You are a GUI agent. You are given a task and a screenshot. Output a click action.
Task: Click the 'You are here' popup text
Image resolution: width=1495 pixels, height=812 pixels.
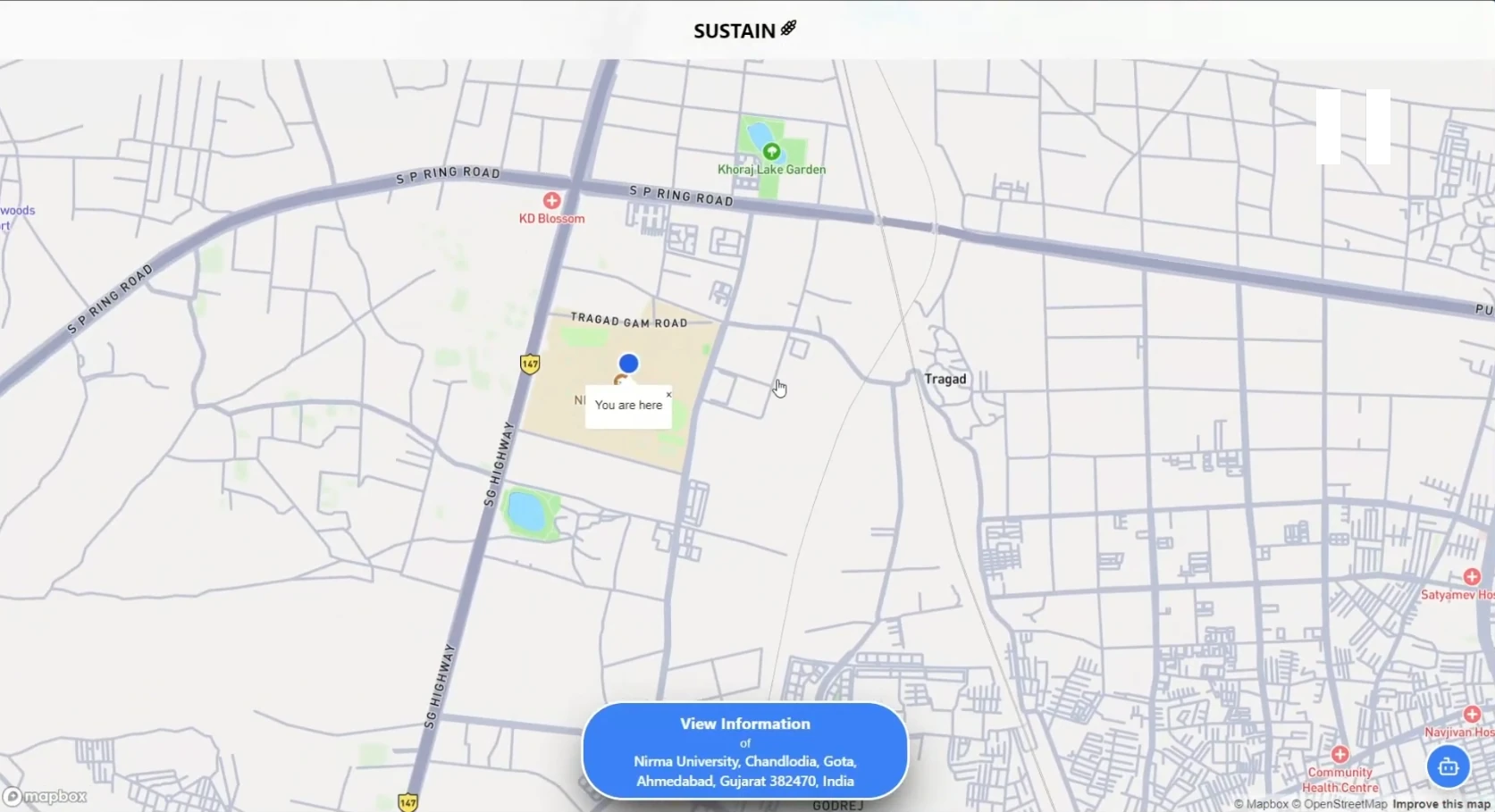[628, 406]
